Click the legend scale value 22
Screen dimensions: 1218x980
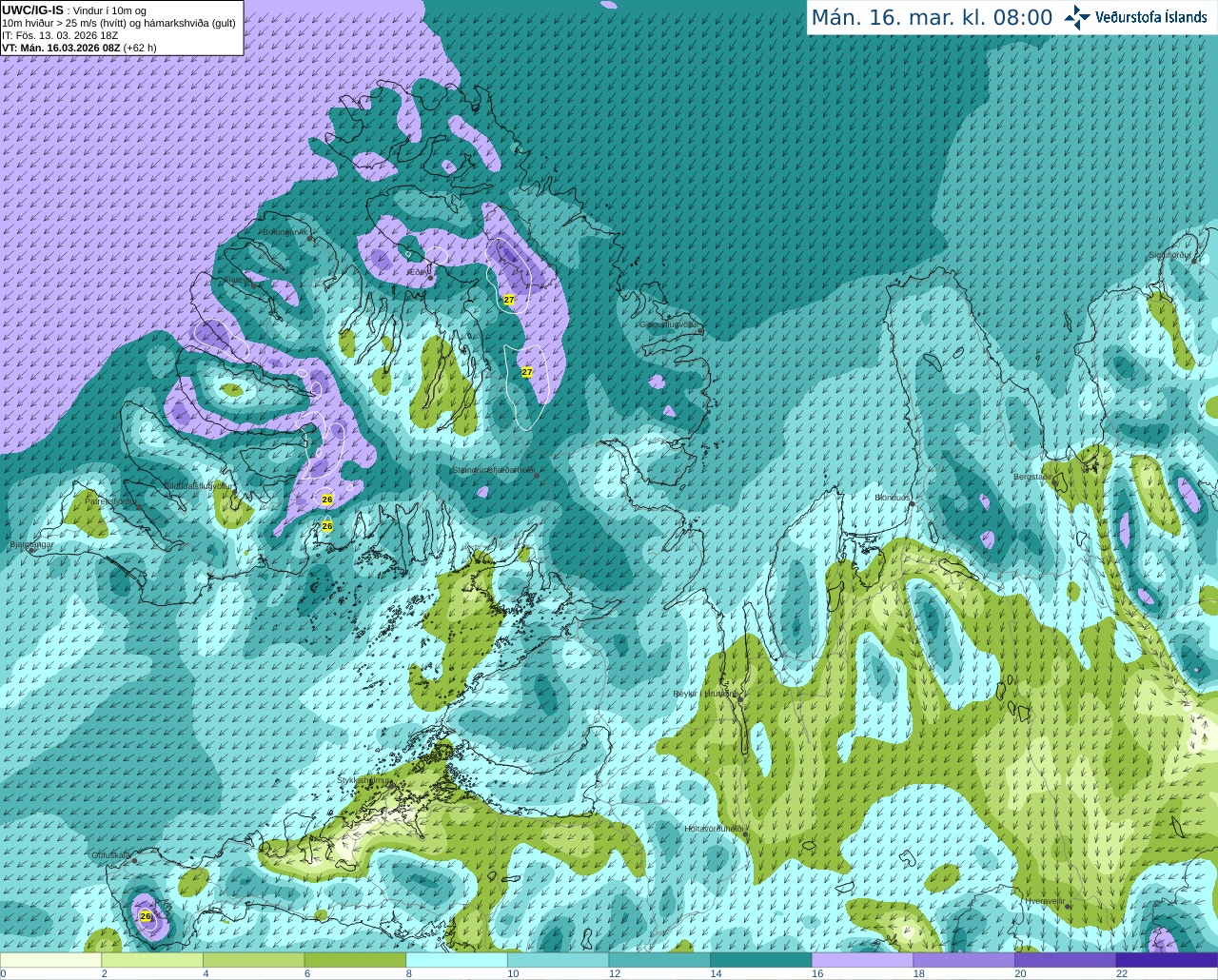coord(1122,973)
